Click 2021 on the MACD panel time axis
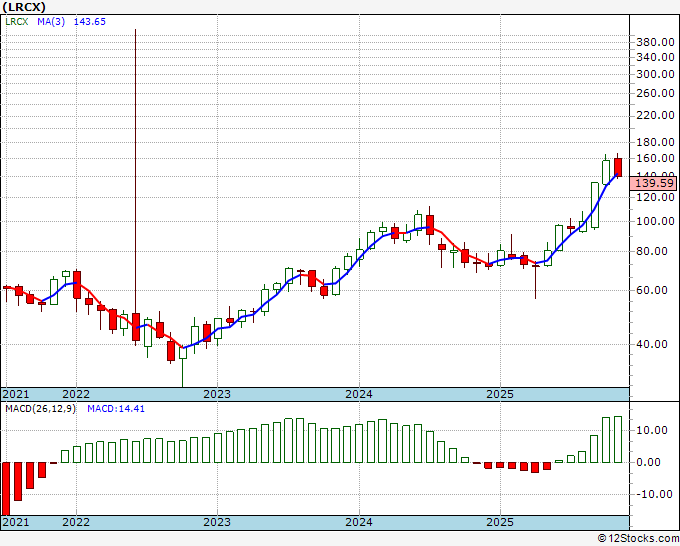Viewport: 680px width, 546px height. pyautogui.click(x=16, y=522)
